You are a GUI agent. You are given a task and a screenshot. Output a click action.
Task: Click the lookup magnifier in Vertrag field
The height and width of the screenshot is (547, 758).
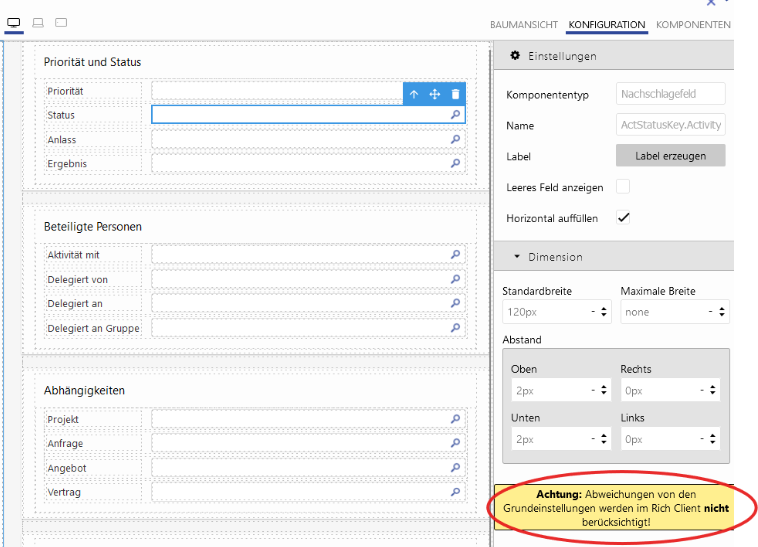(x=455, y=493)
